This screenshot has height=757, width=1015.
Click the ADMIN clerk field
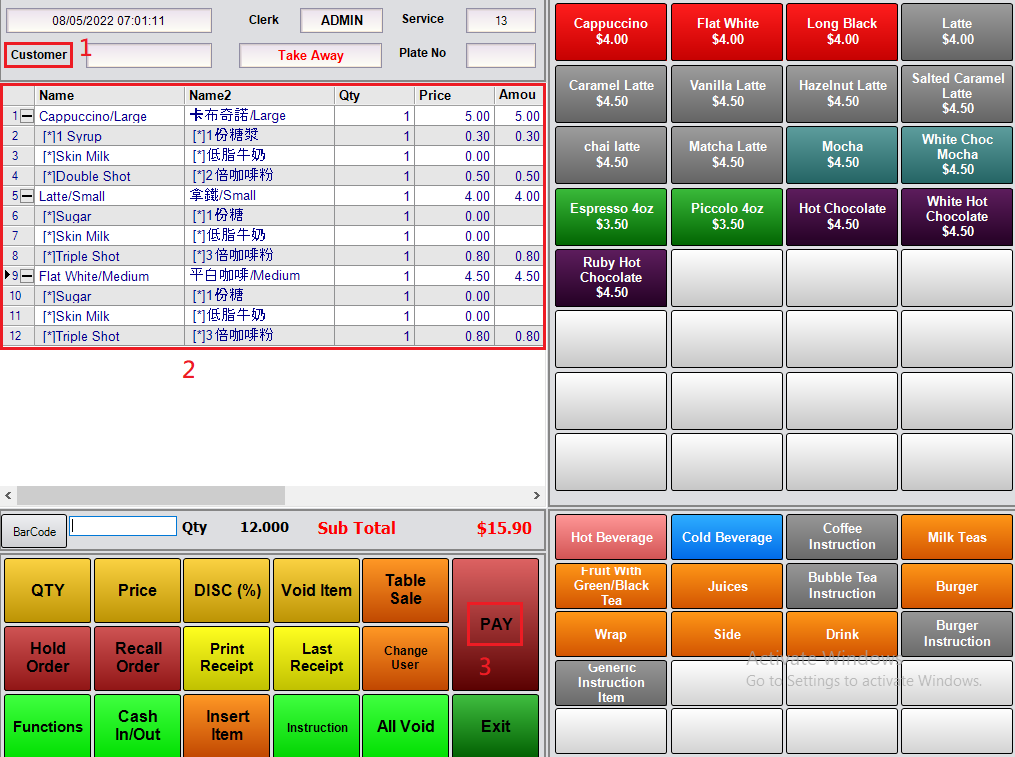pyautogui.click(x=341, y=20)
